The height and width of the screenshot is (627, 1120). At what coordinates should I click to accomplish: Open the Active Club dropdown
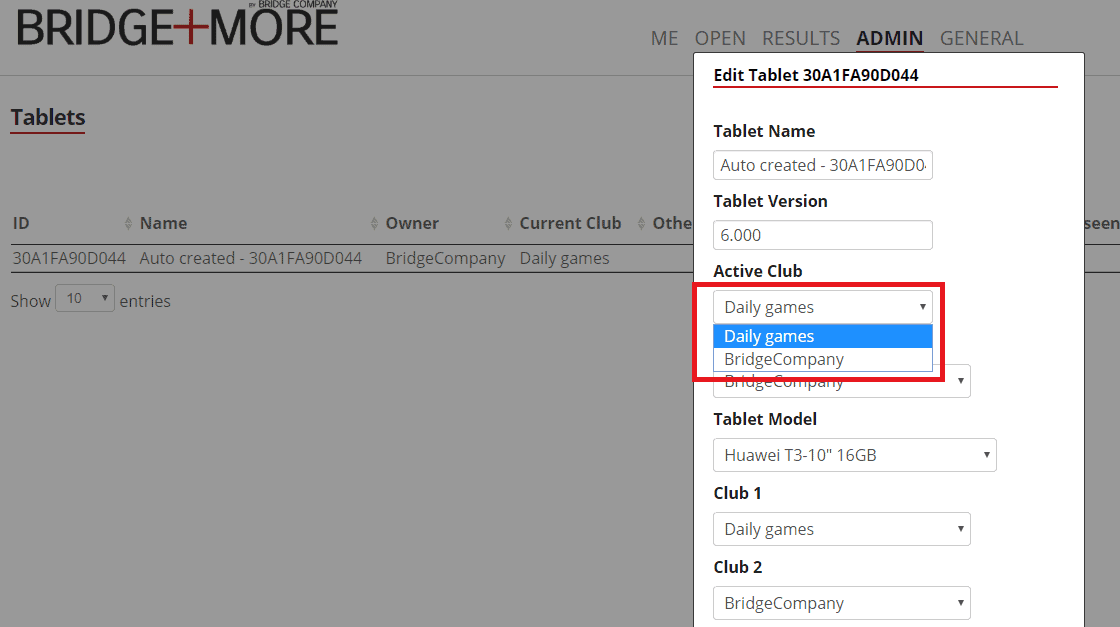click(x=822, y=307)
